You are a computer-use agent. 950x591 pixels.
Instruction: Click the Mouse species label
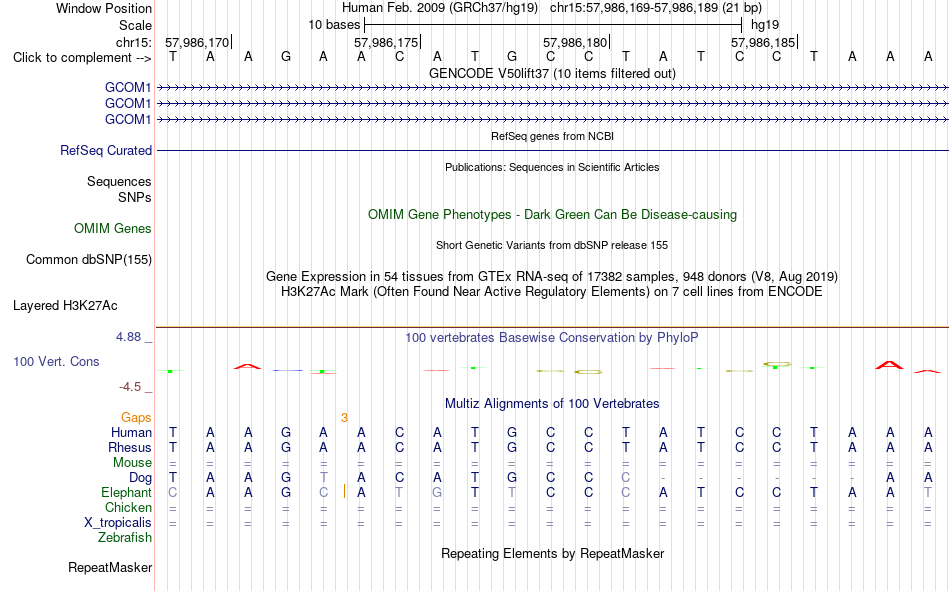click(x=132, y=462)
